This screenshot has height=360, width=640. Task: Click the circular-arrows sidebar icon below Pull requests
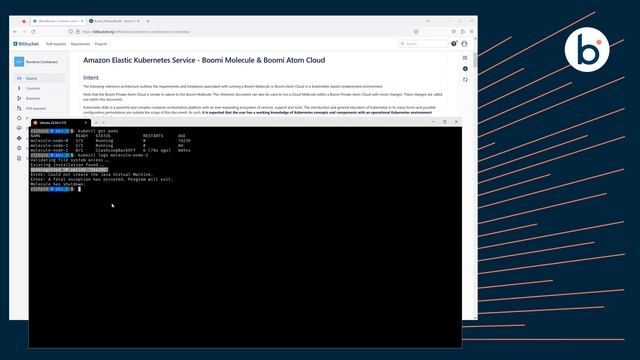(x=19, y=118)
